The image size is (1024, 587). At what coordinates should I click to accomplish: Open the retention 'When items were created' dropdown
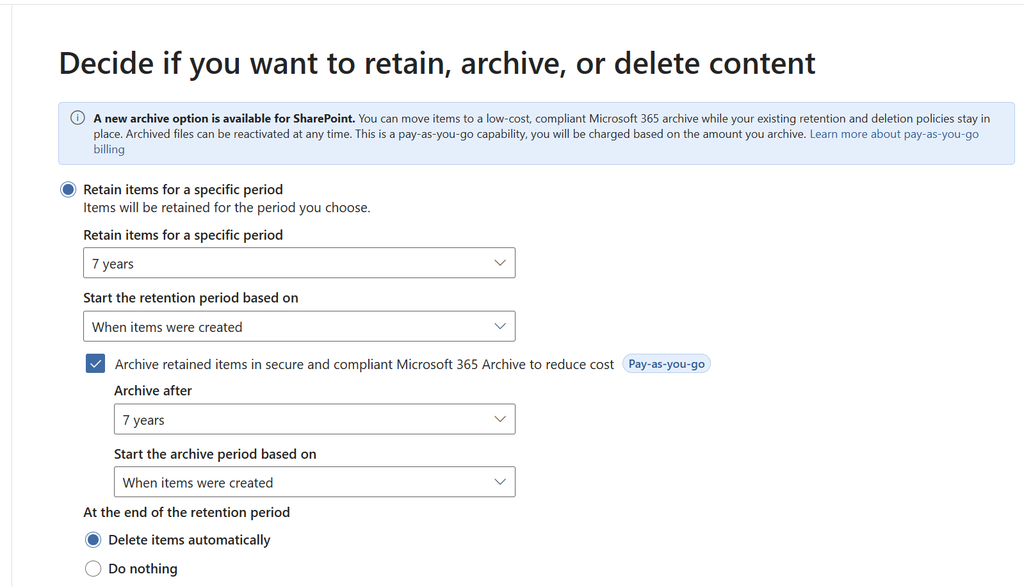(299, 326)
